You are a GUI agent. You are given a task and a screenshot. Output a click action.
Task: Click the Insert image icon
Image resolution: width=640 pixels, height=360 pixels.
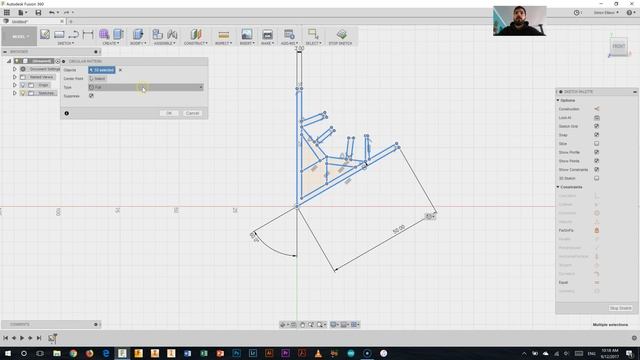247,34
